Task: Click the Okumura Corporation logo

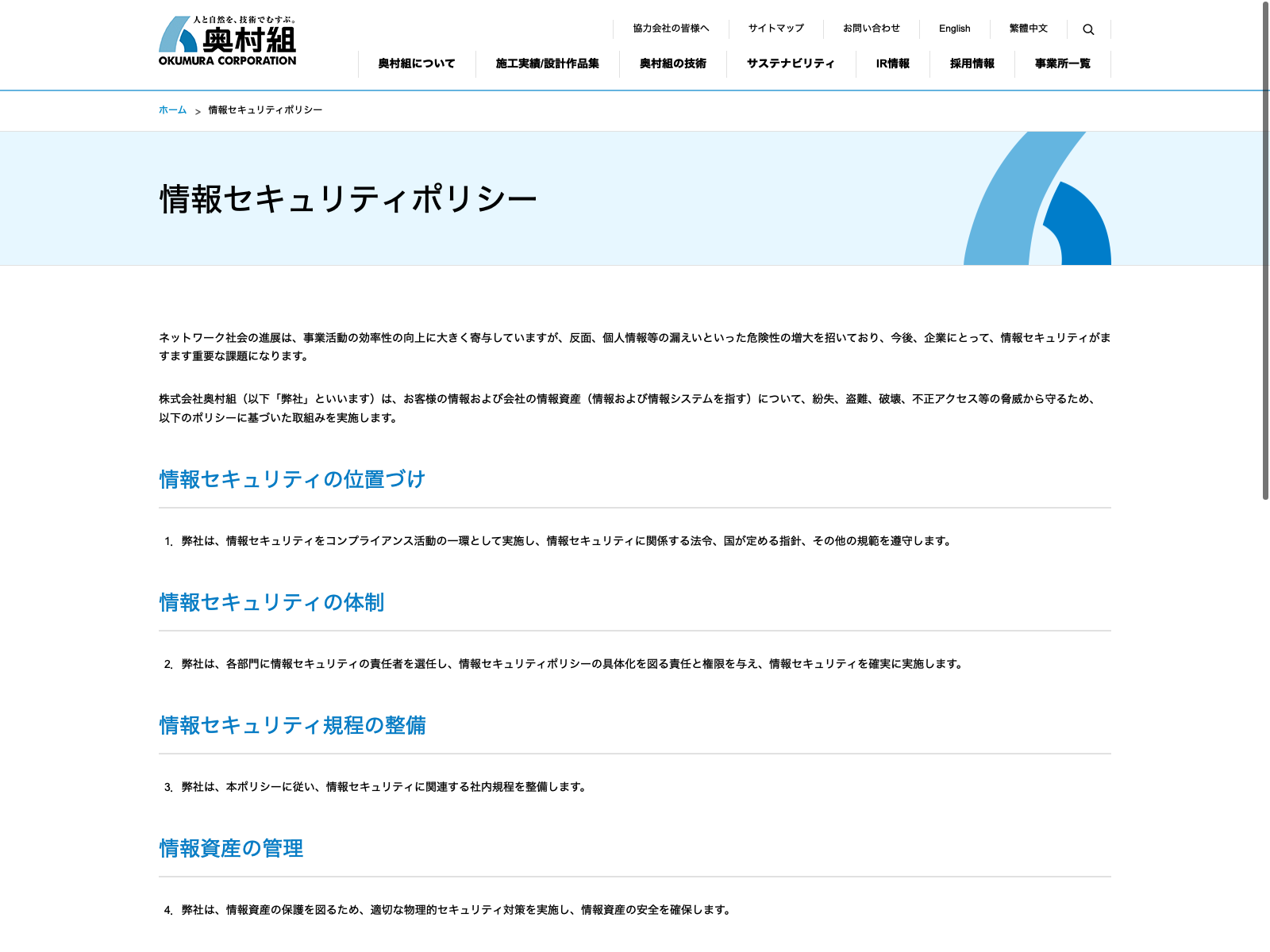Action: (227, 41)
